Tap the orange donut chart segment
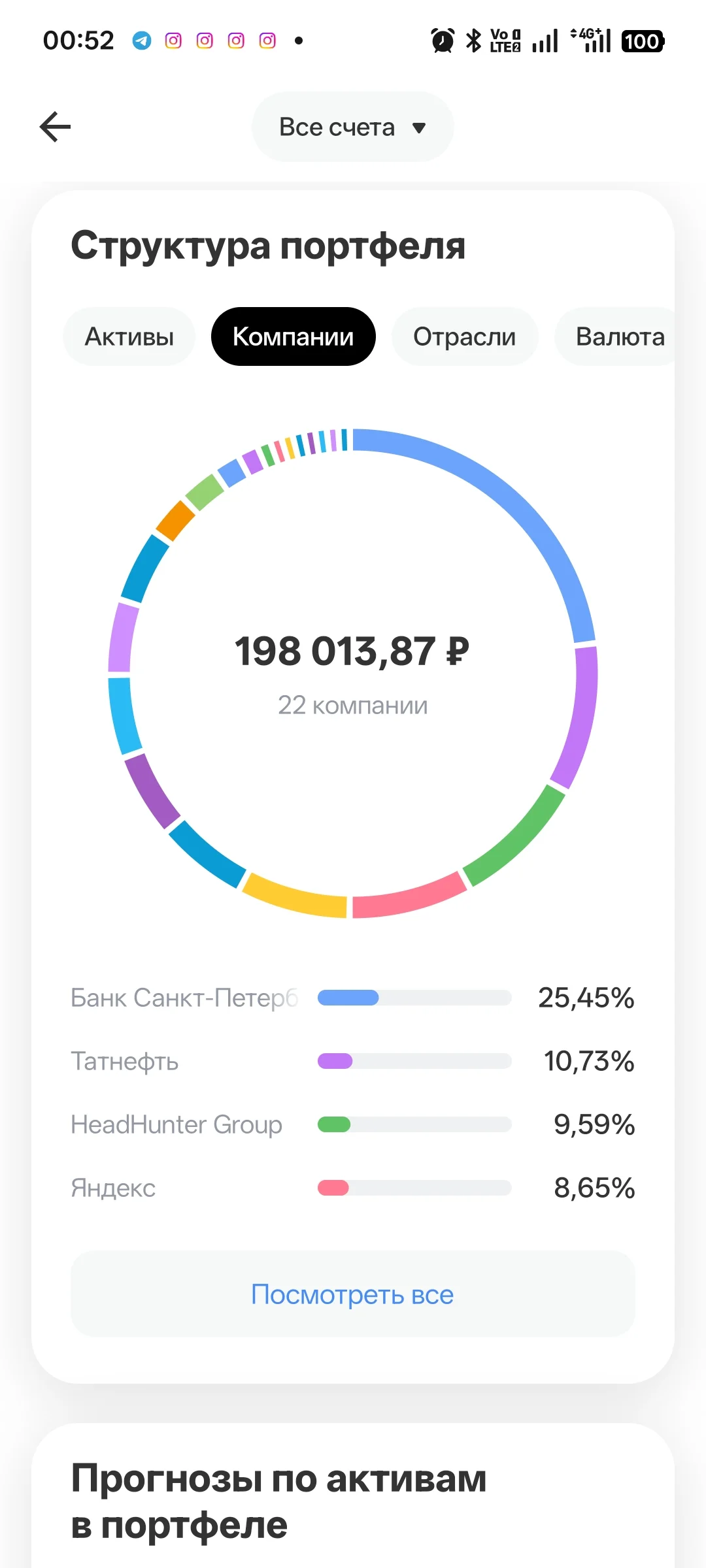The image size is (706, 1568). click(x=175, y=521)
